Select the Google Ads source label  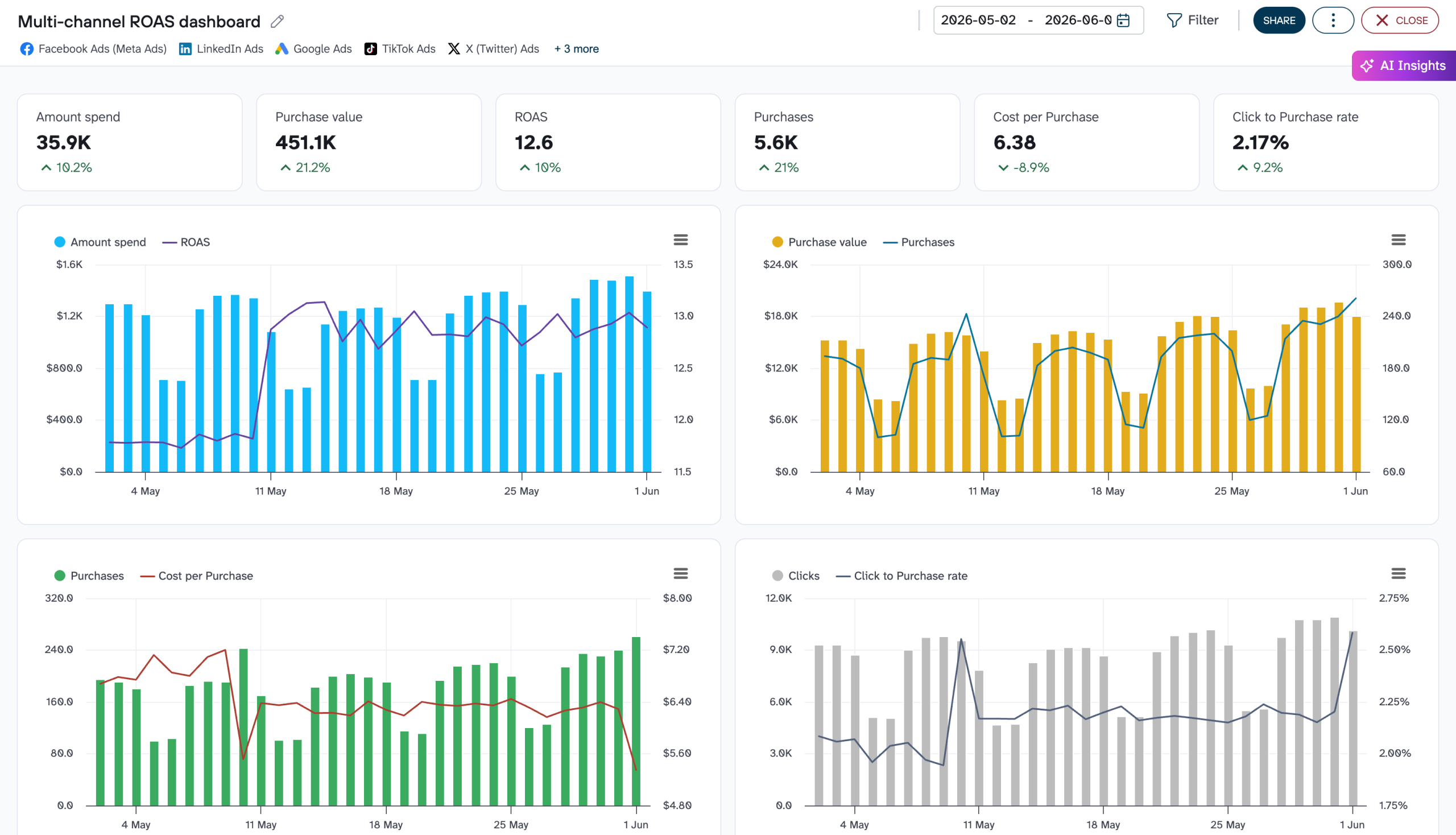point(322,49)
